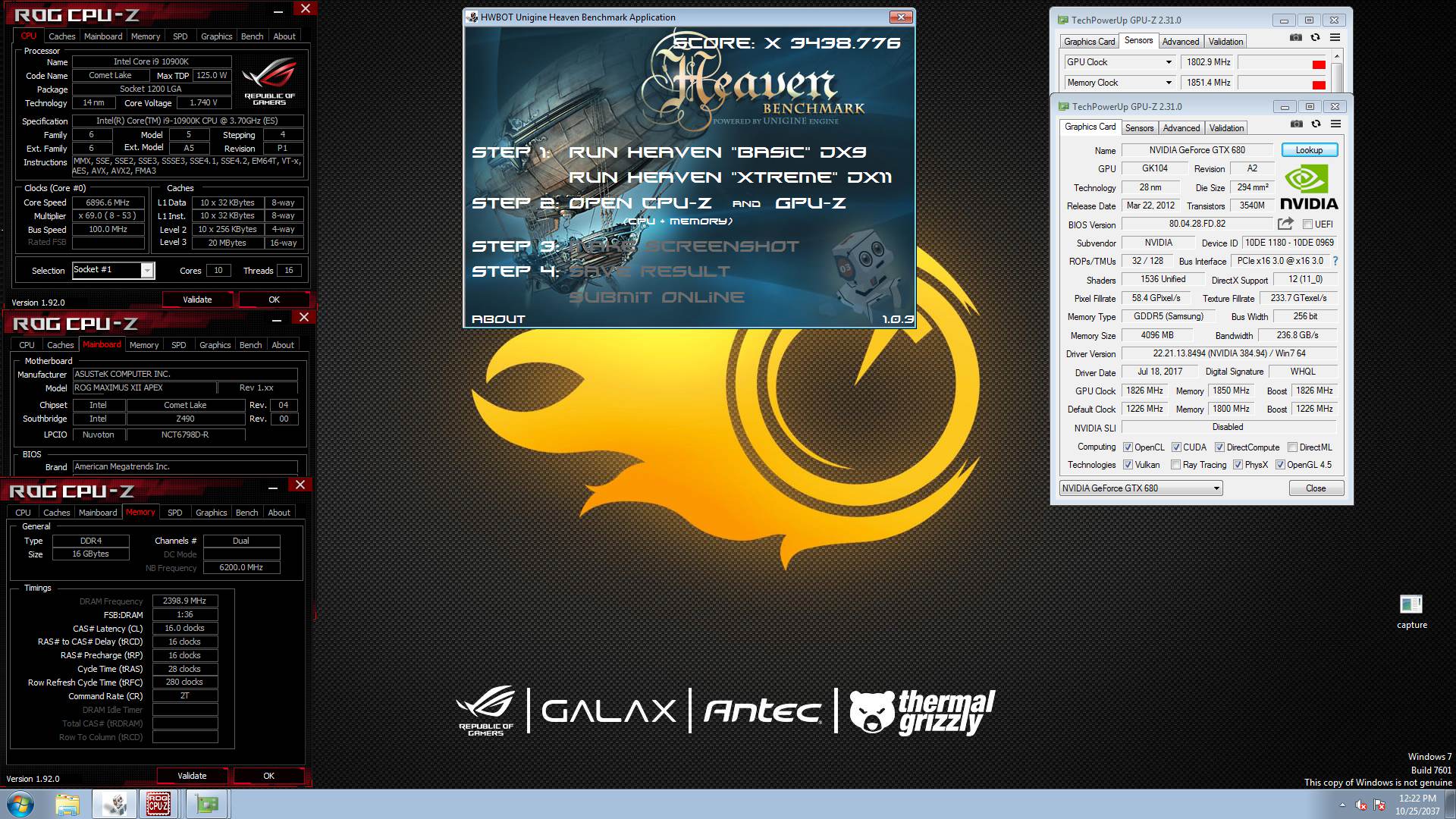Open the NVIDIA GeForce GTX 680 GPU selector dropdown
Image resolution: width=1456 pixels, height=819 pixels.
[x=1141, y=488]
